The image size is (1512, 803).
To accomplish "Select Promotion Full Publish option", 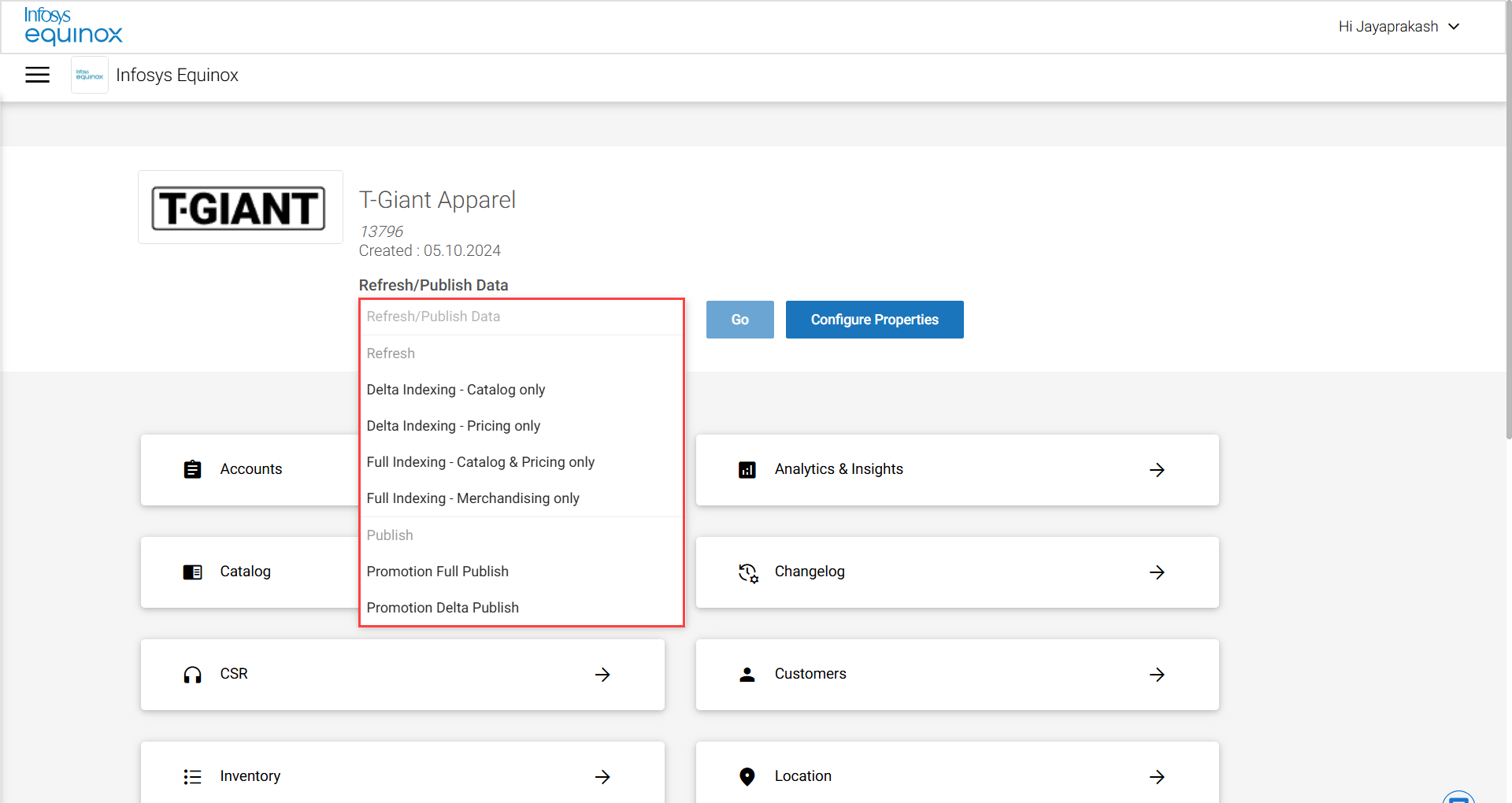I will 521,572.
